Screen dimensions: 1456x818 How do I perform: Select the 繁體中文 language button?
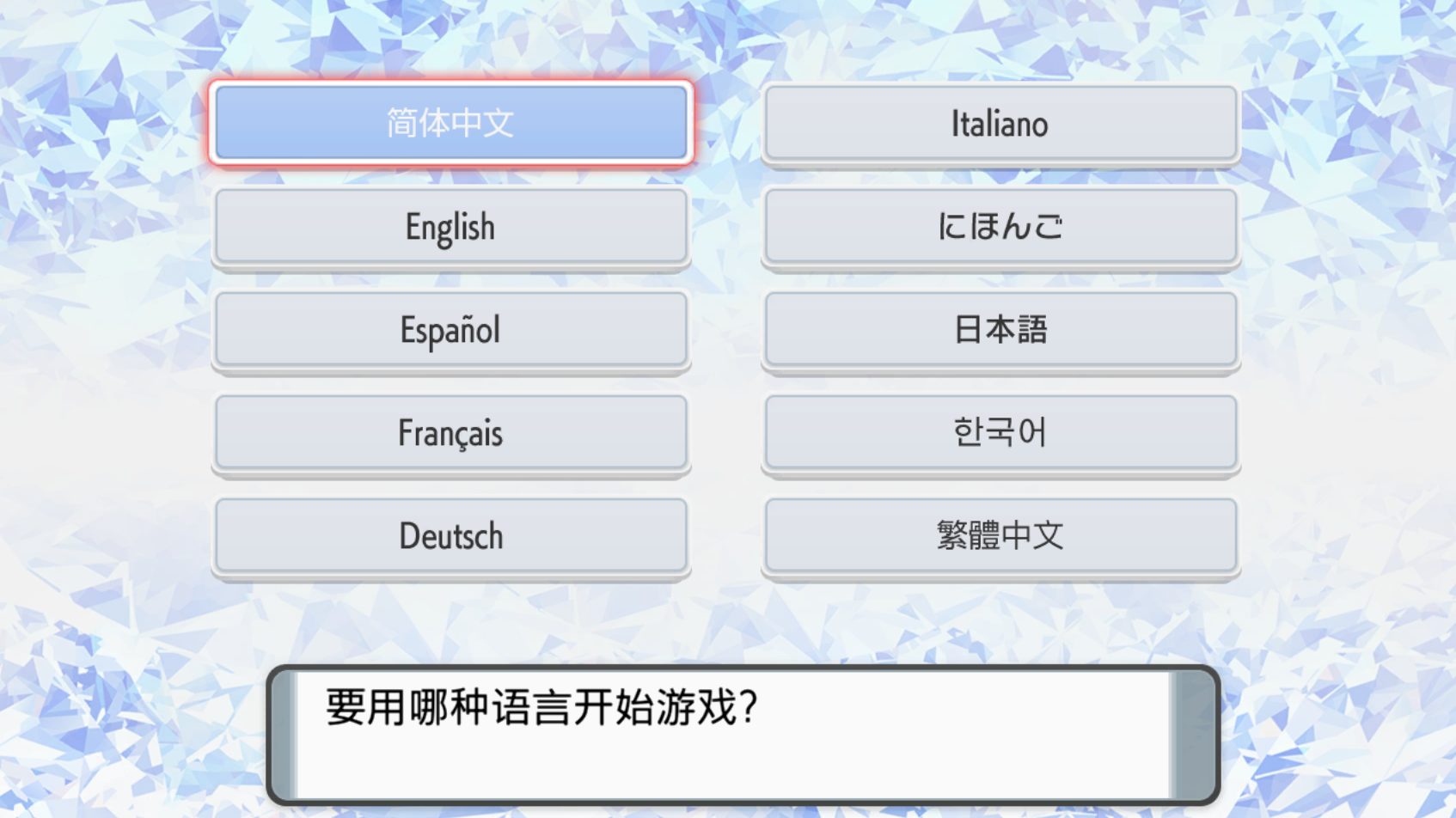pos(1000,536)
